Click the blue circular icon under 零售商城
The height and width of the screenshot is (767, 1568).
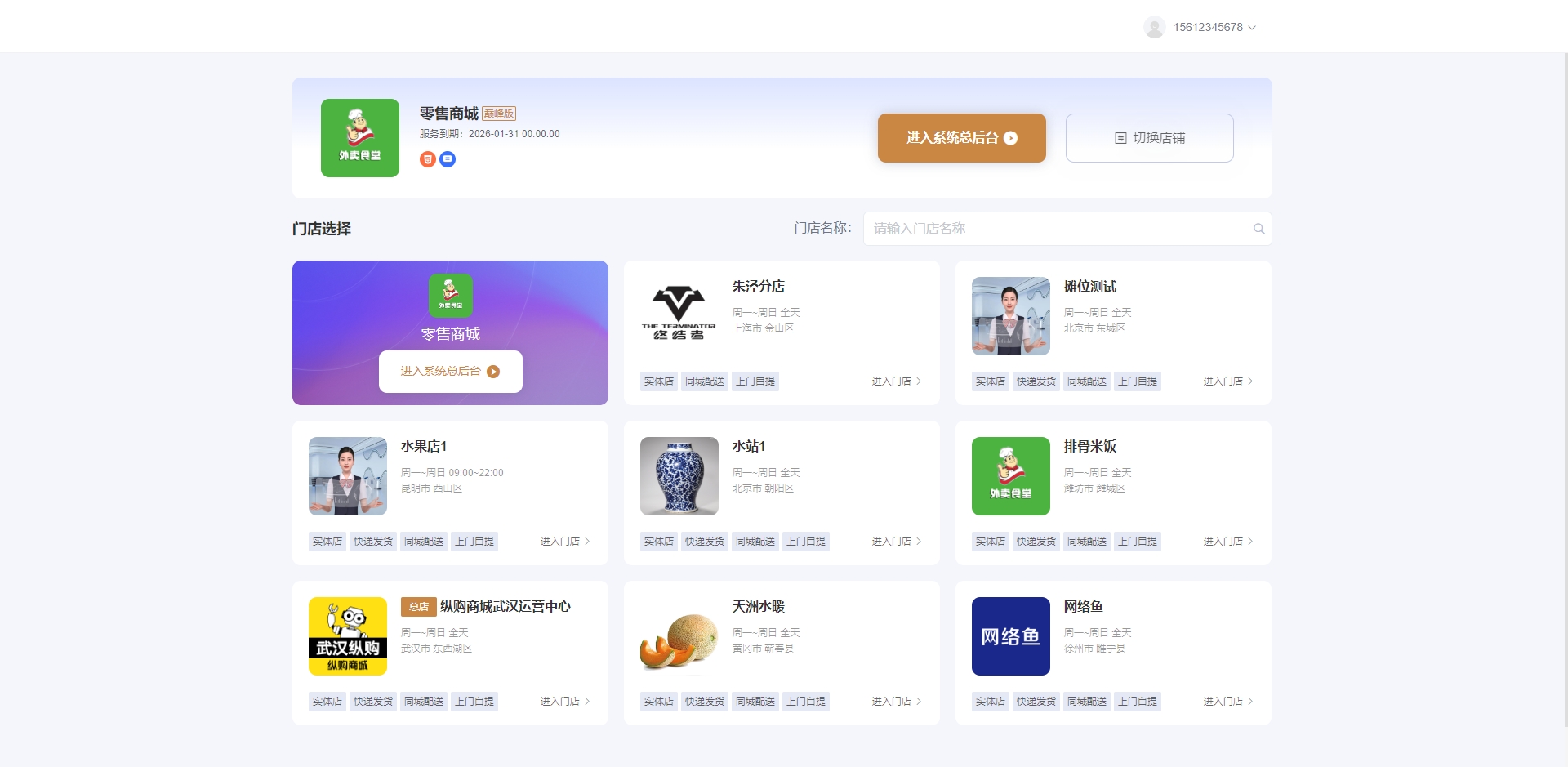448,159
